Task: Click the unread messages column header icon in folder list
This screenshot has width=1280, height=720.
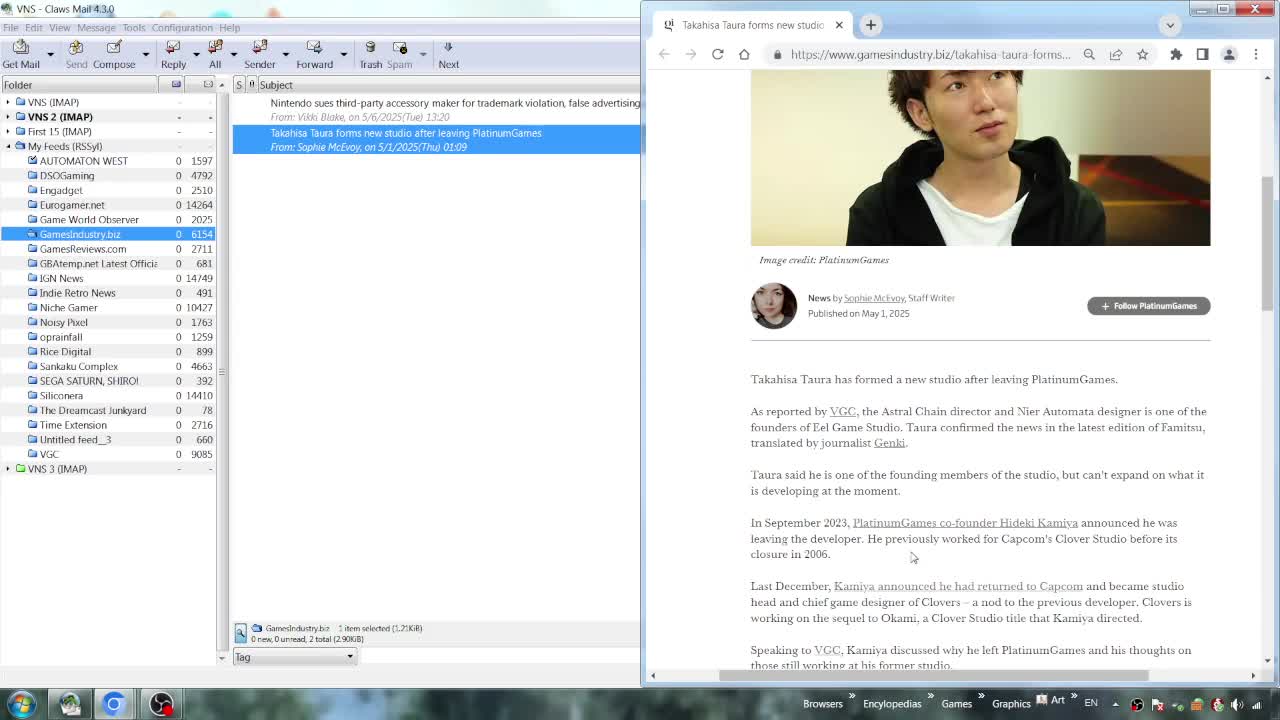Action: pyautogui.click(x=207, y=85)
